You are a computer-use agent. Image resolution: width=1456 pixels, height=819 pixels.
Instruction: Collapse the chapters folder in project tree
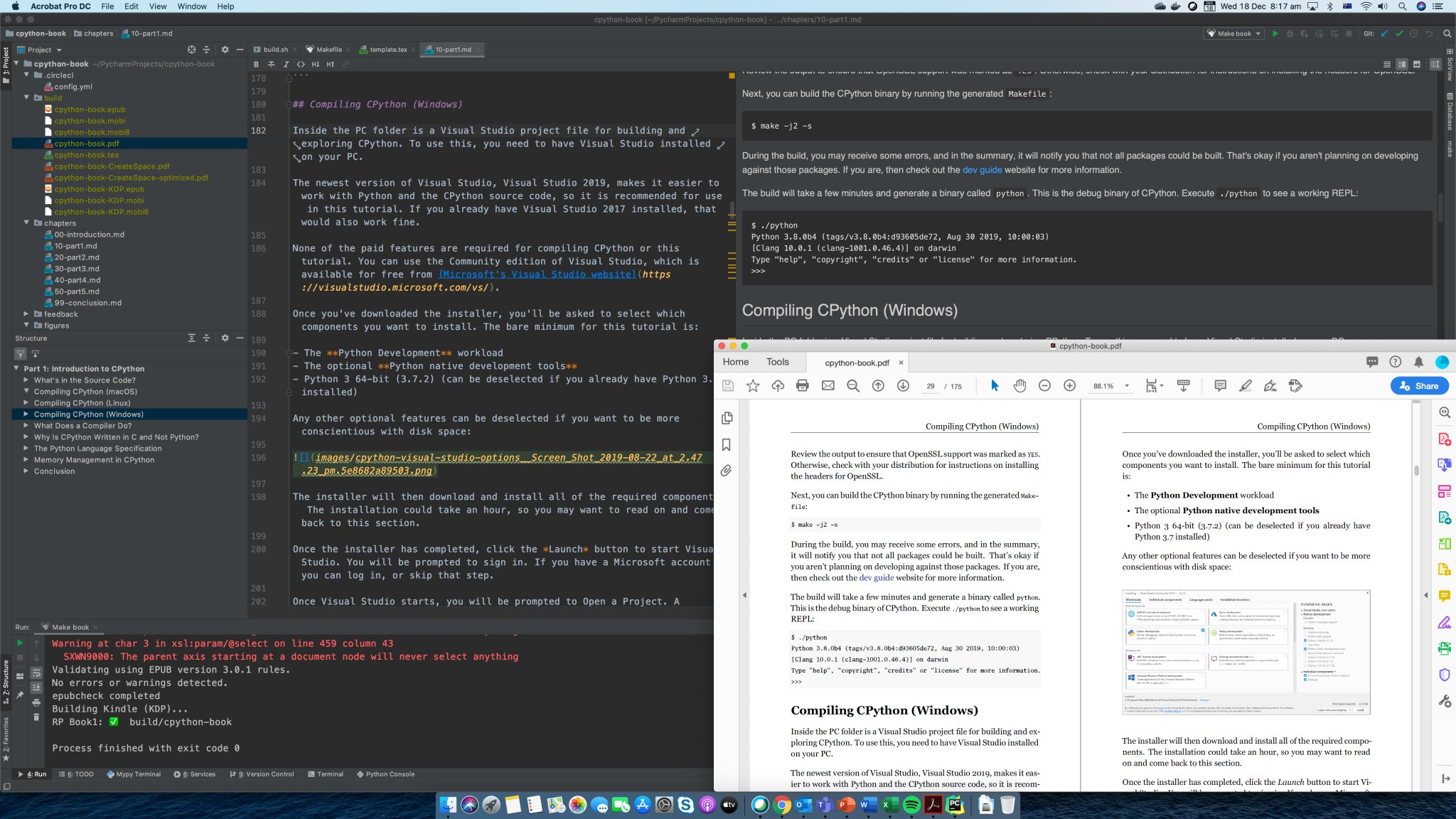coord(27,223)
